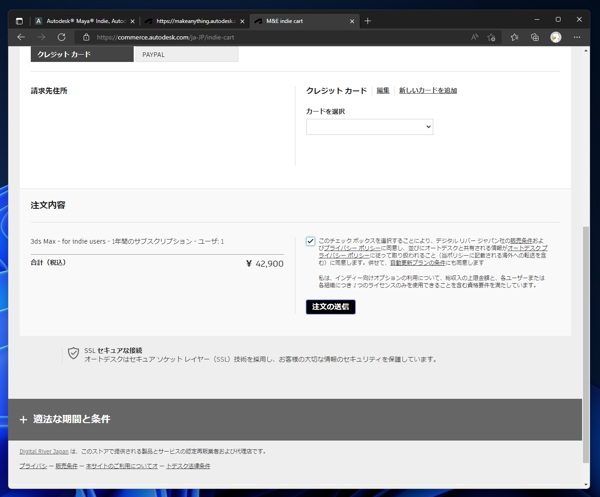Image resolution: width=600 pixels, height=497 pixels.
Task: Click the 請求先住所 heading
Action: (x=49, y=91)
